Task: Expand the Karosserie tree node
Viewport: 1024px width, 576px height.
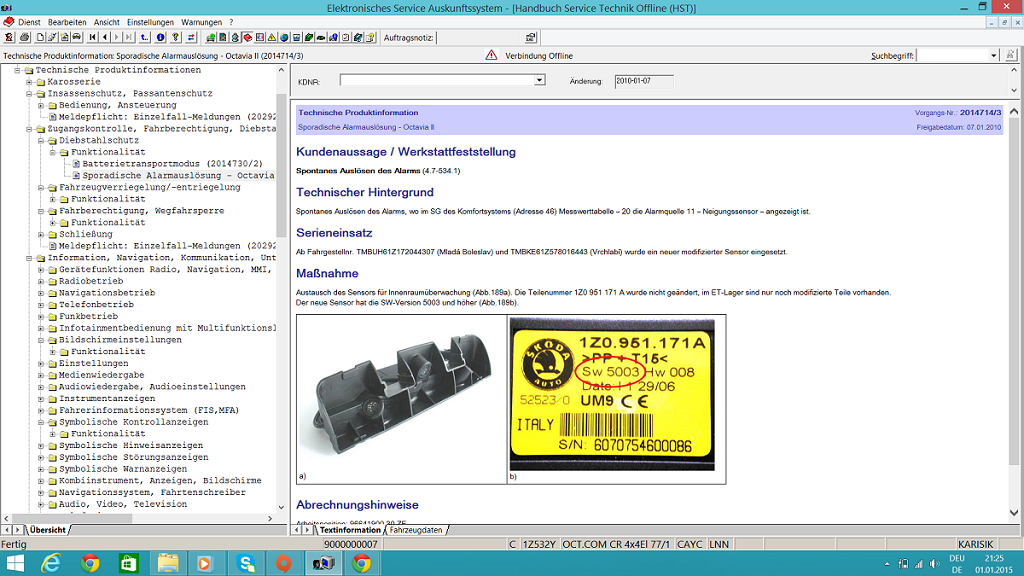Action: pos(29,82)
